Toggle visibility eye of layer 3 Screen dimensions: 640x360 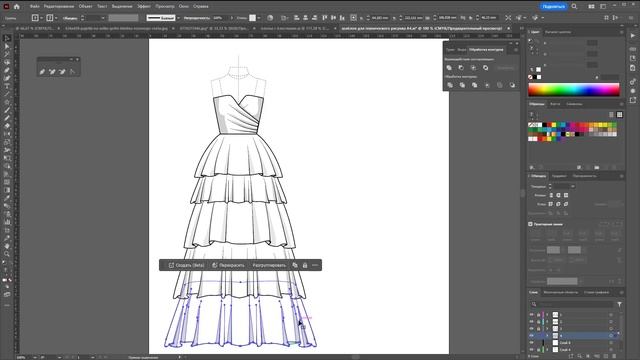tap(531, 329)
